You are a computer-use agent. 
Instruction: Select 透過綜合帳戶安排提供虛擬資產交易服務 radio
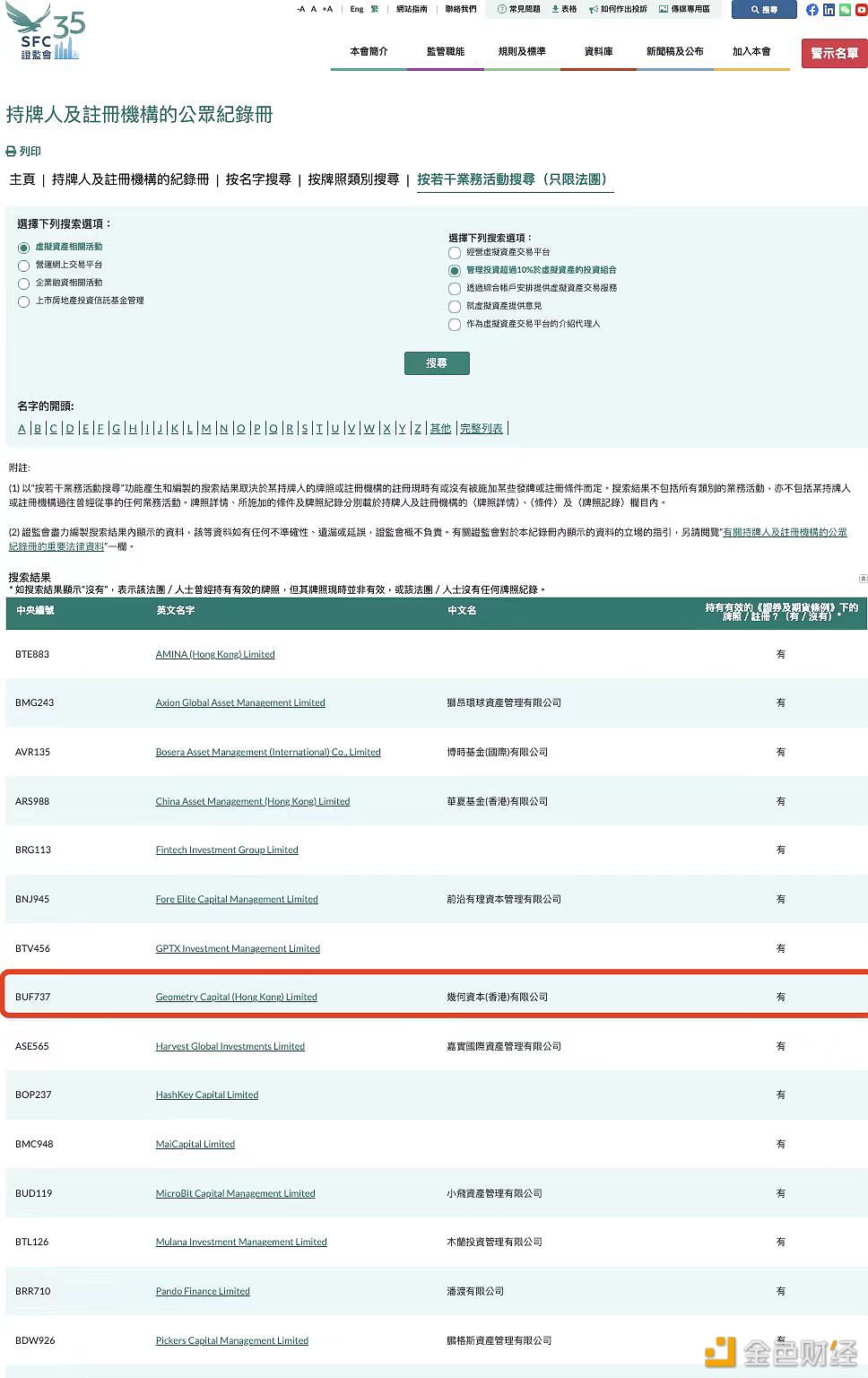pos(455,289)
